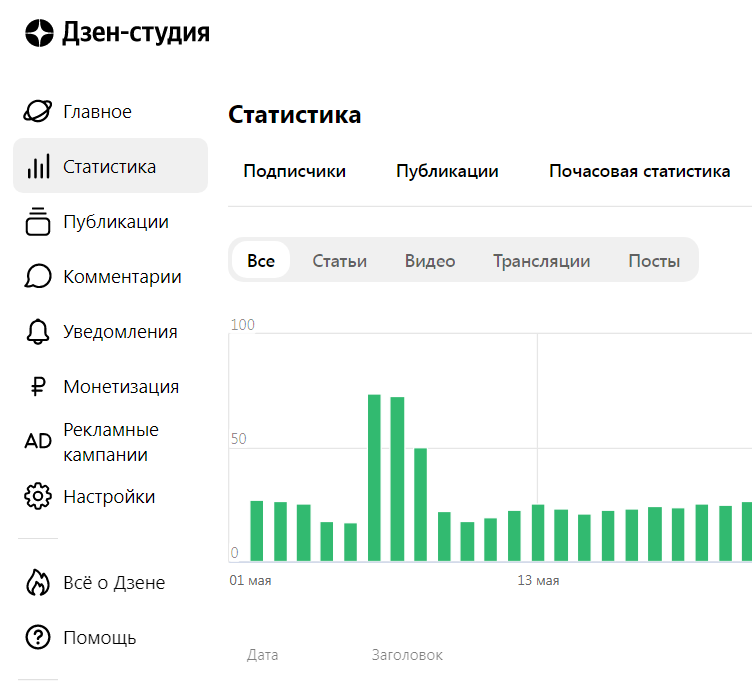The width and height of the screenshot is (752, 700).
Task: Open Монетизация section
Action: point(121,386)
